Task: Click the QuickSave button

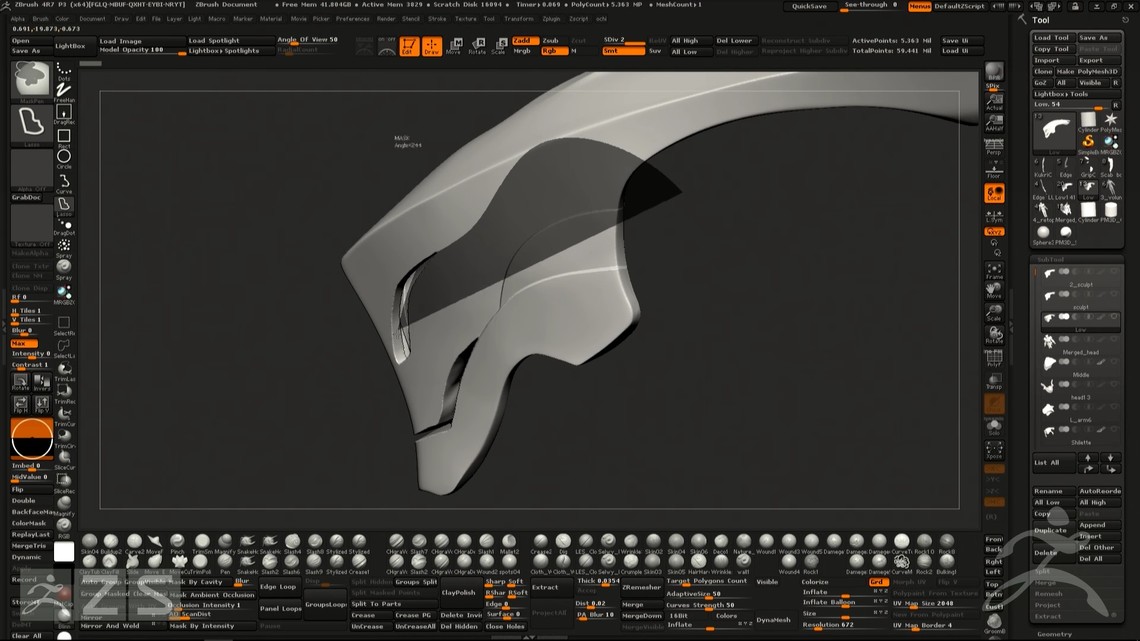Action: coord(809,6)
